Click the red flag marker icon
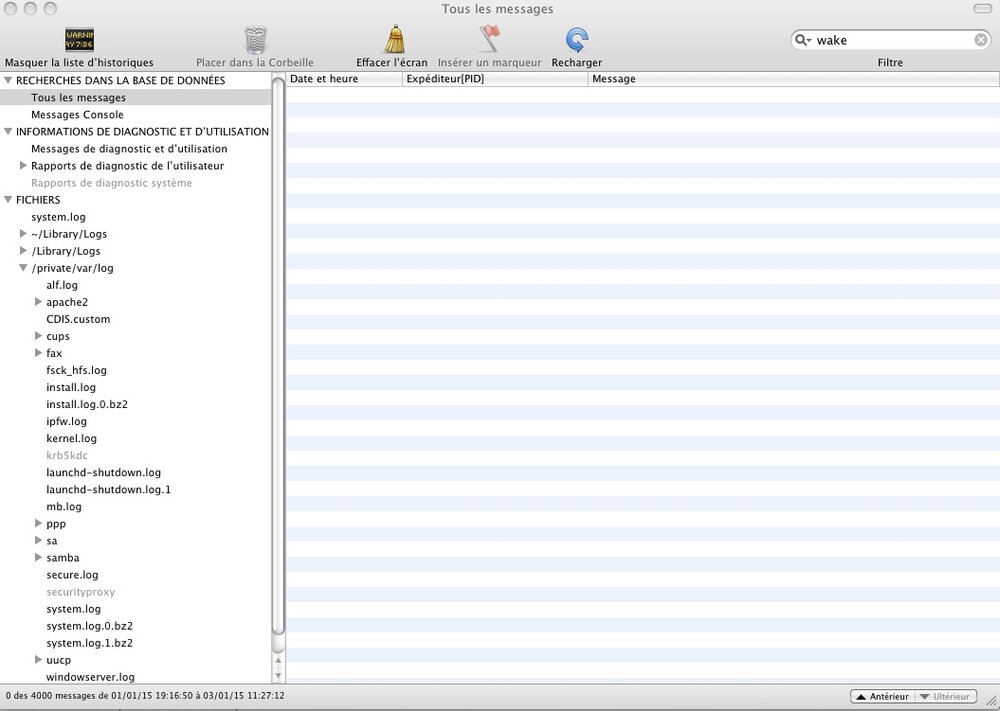 coord(489,40)
